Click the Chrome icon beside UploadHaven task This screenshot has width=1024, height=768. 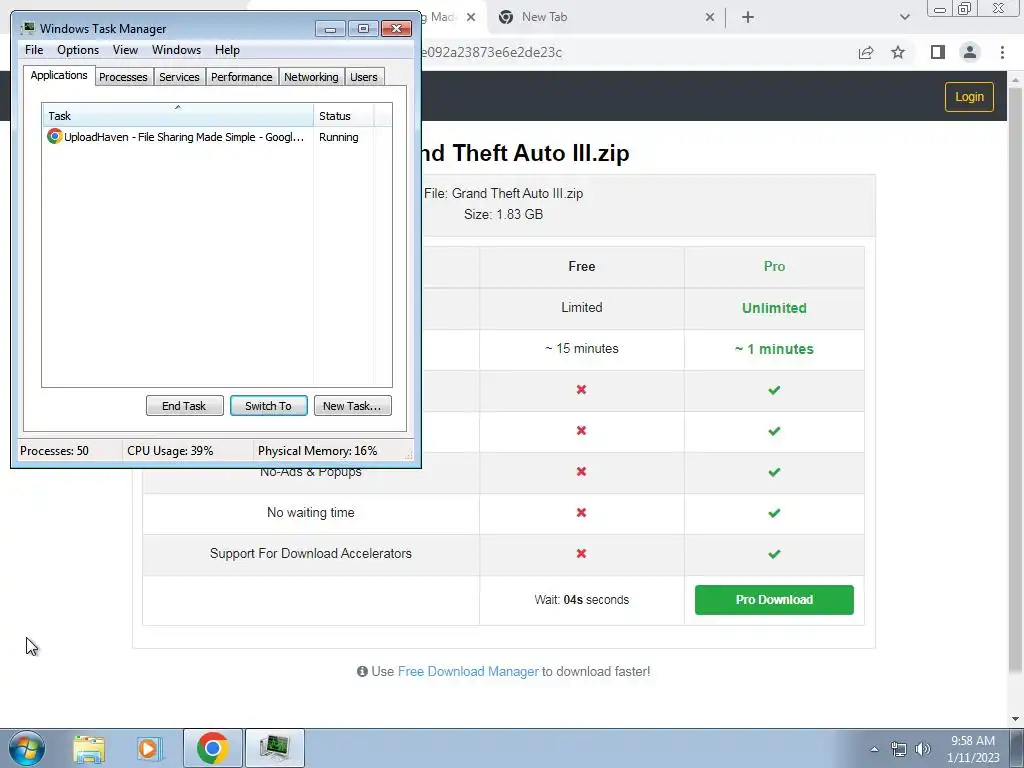tap(54, 136)
